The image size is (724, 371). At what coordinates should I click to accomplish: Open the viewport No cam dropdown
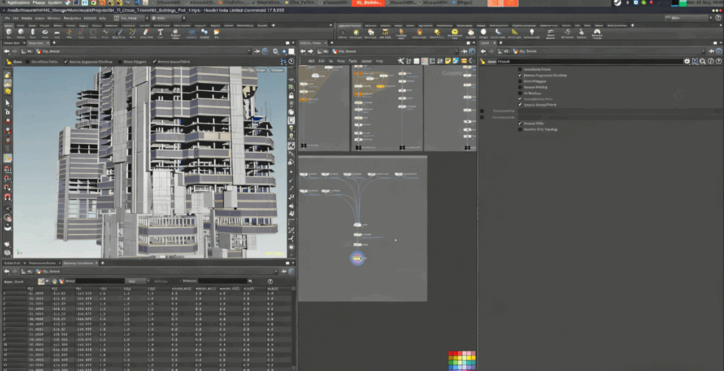pos(277,70)
